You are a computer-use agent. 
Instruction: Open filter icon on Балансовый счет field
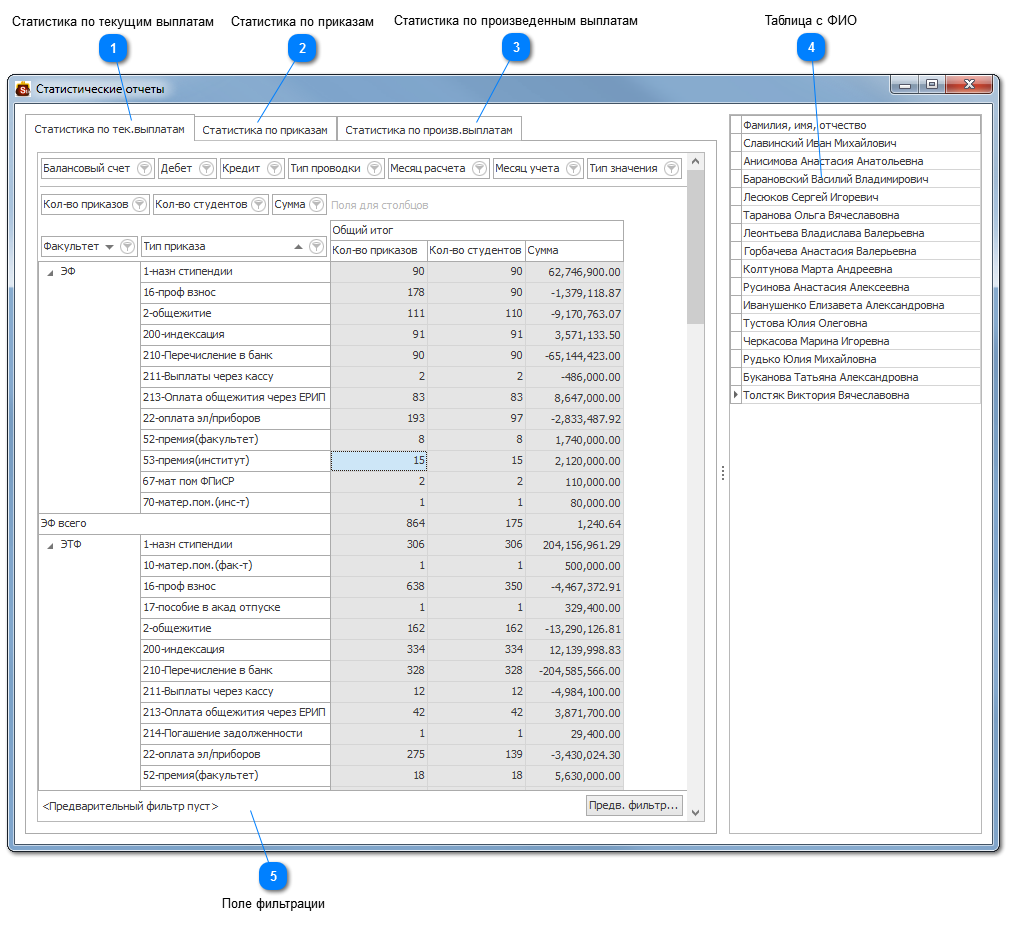point(145,169)
